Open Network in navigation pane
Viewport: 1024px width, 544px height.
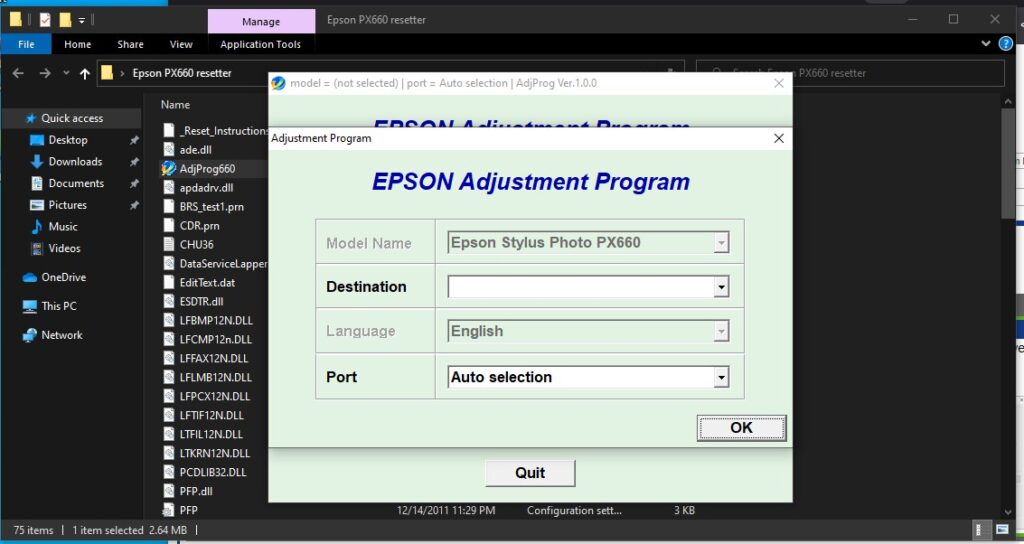coord(62,335)
